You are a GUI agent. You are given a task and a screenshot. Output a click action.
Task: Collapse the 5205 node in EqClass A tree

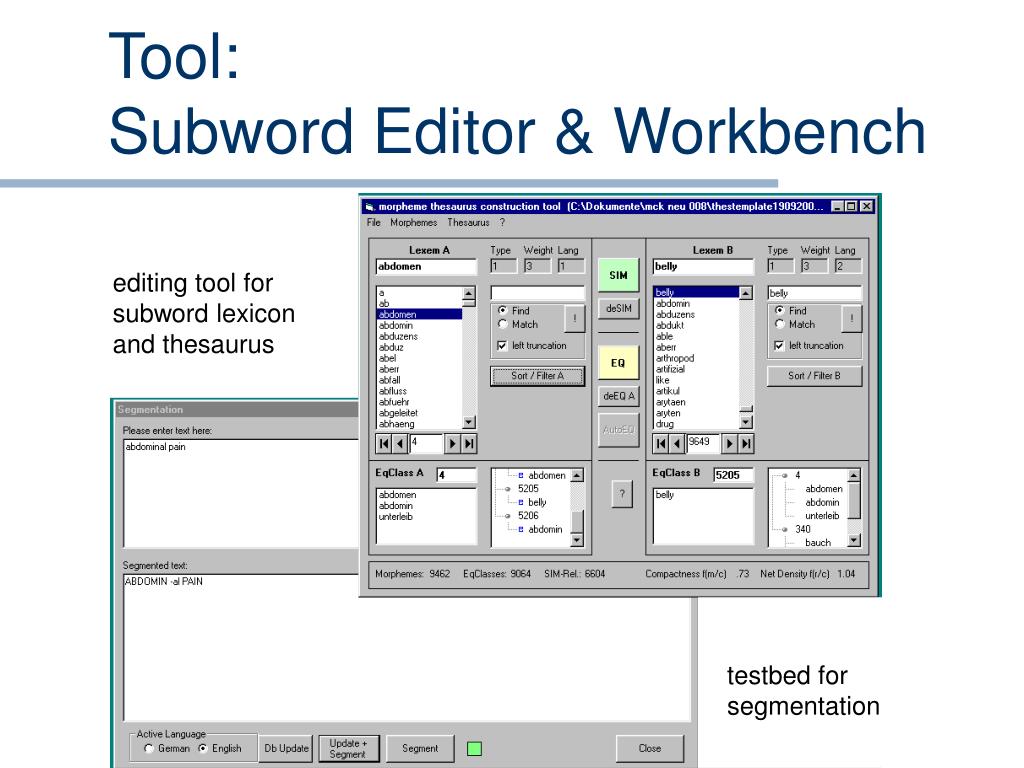tap(507, 488)
